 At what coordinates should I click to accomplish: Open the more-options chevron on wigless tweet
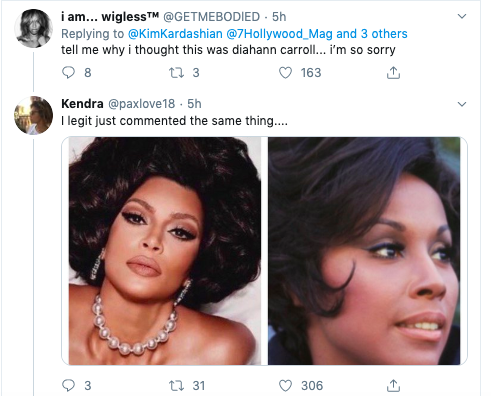462,16
